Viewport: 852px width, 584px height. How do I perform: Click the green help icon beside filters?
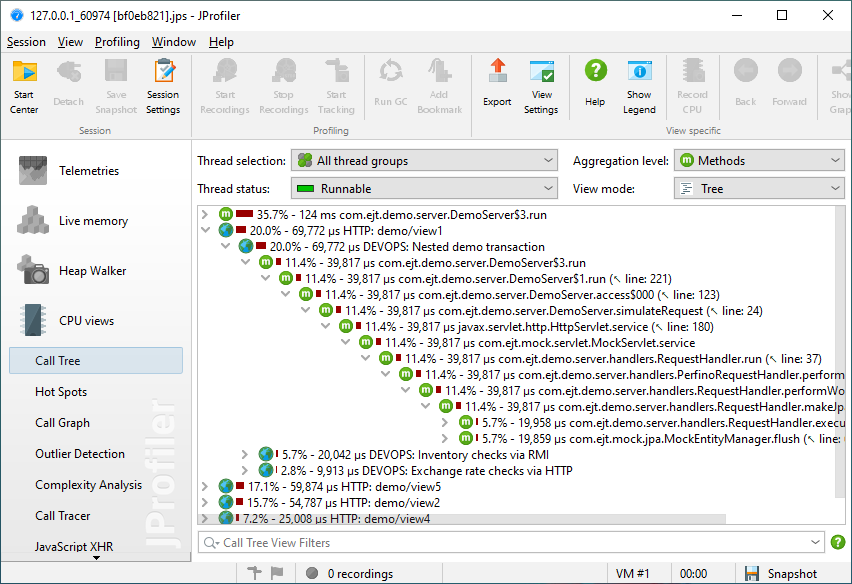pyautogui.click(x=838, y=542)
